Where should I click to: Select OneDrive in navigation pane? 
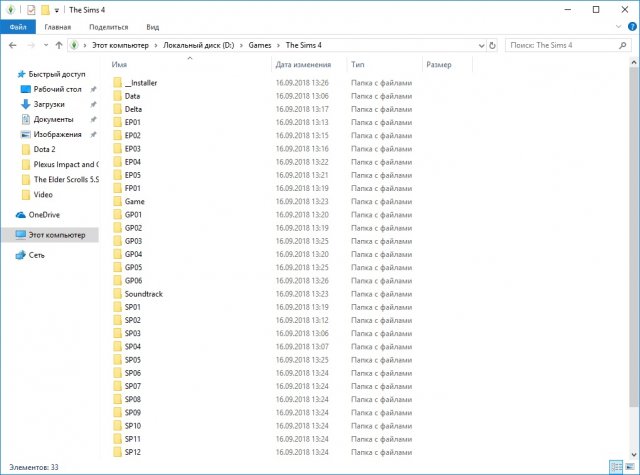[x=44, y=215]
